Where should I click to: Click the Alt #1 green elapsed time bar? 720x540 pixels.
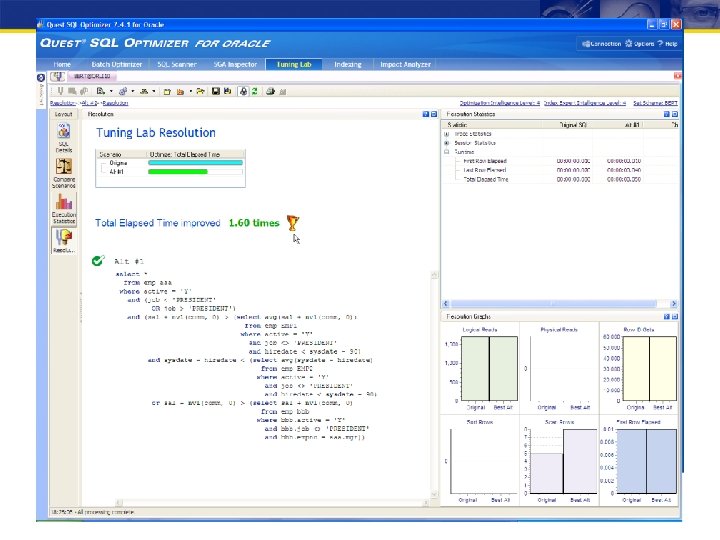click(x=178, y=171)
